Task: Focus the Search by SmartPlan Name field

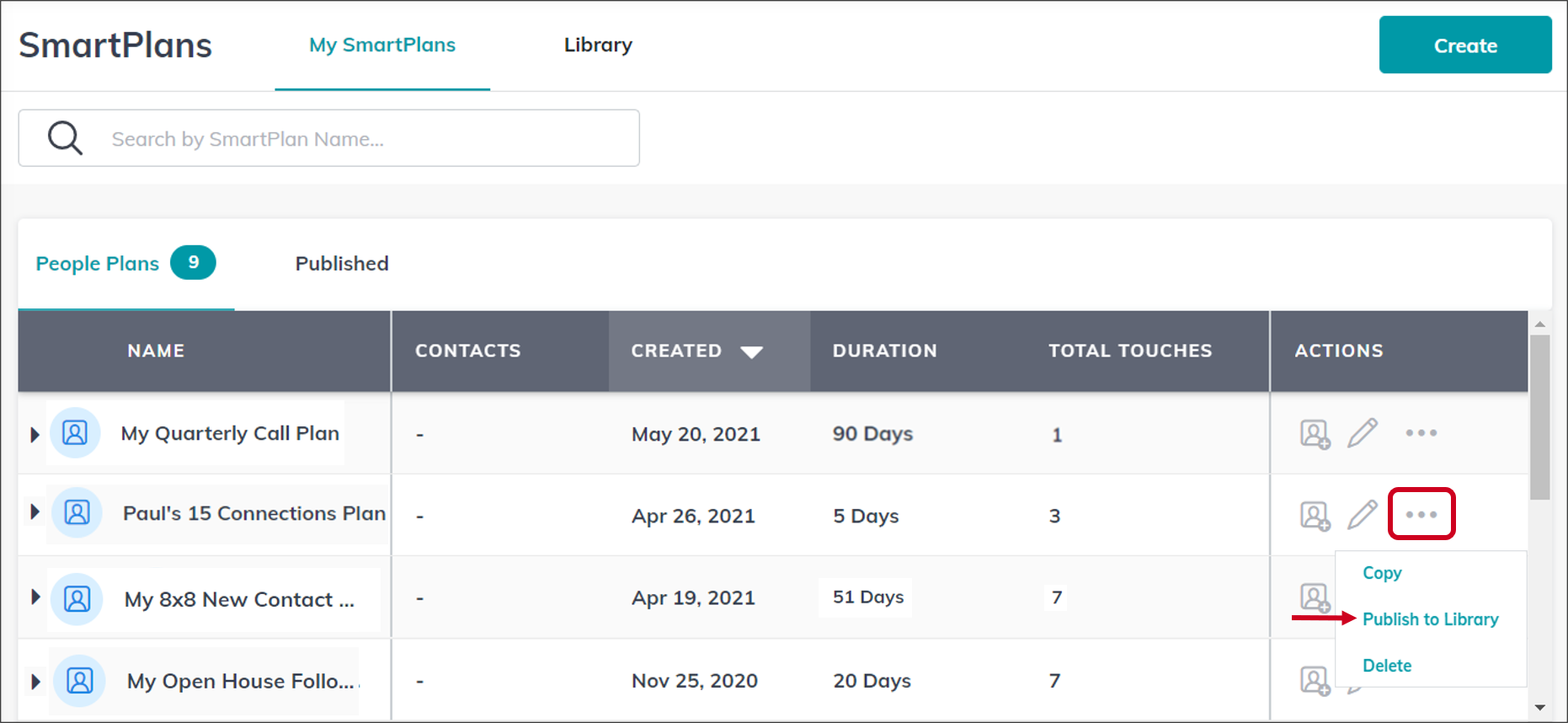Action: 329,138
